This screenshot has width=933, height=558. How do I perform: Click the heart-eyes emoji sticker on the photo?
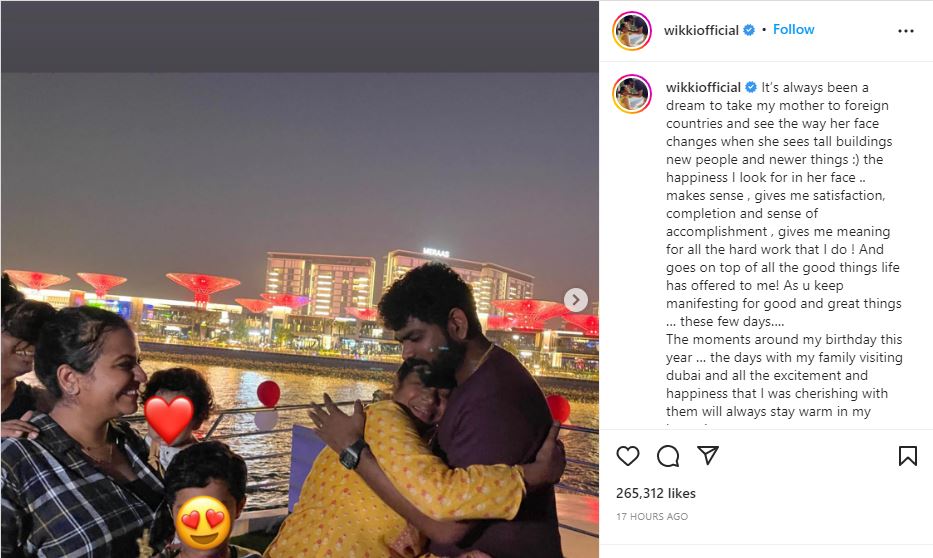[203, 523]
